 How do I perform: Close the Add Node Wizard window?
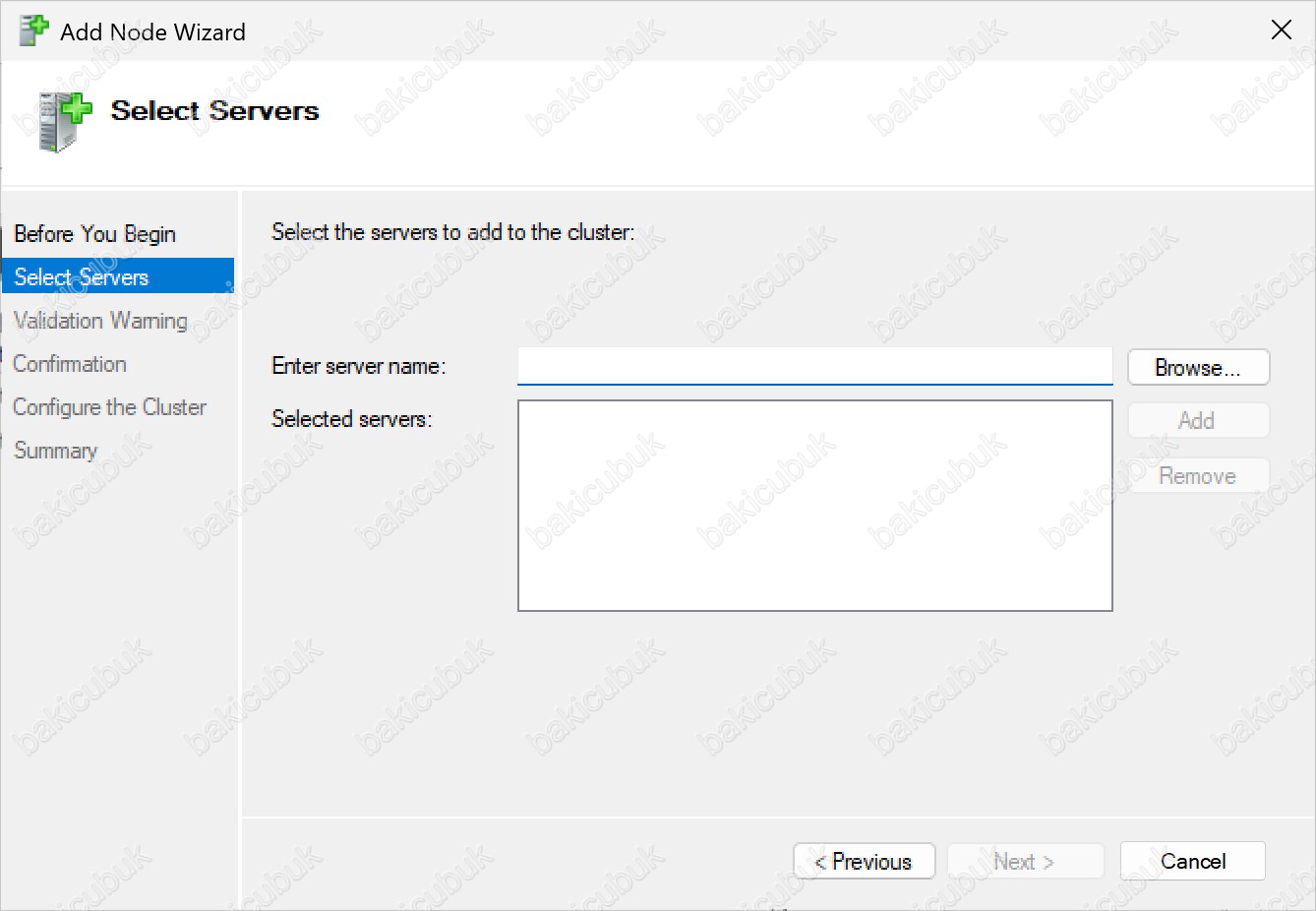[x=1281, y=30]
